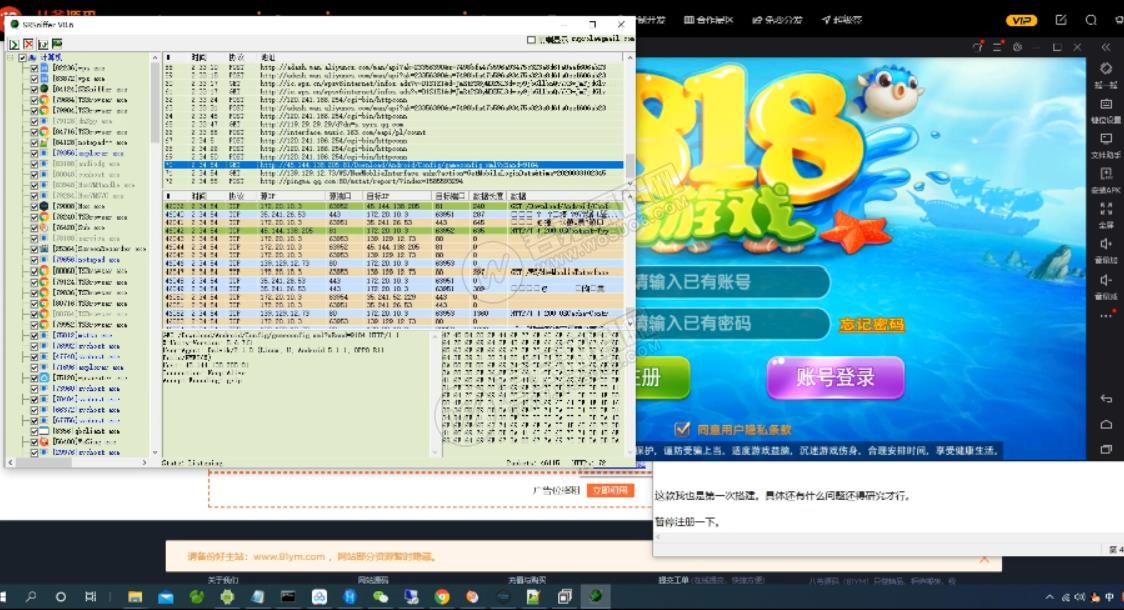Expand emulator sidebar more (...) options
Screen dimensions: 1124x610
click(1106, 315)
